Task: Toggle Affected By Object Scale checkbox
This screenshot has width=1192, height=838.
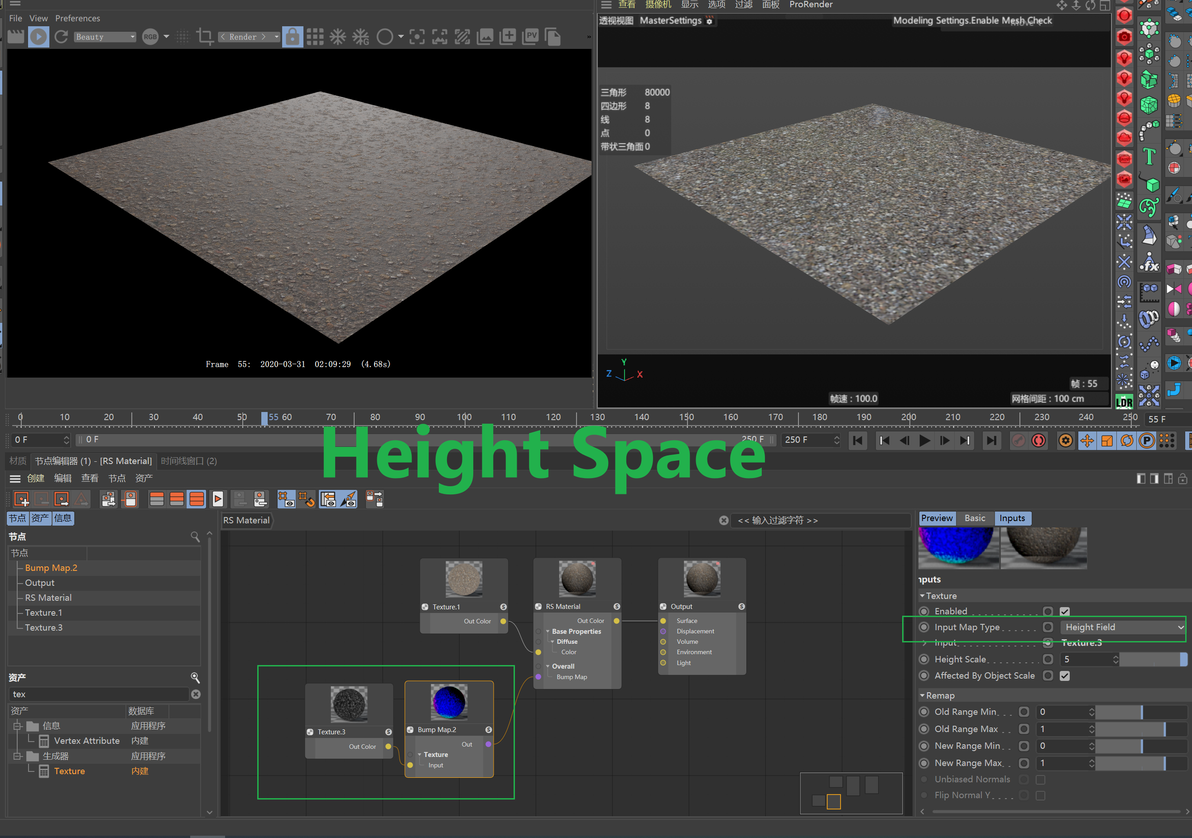Action: 1064,675
